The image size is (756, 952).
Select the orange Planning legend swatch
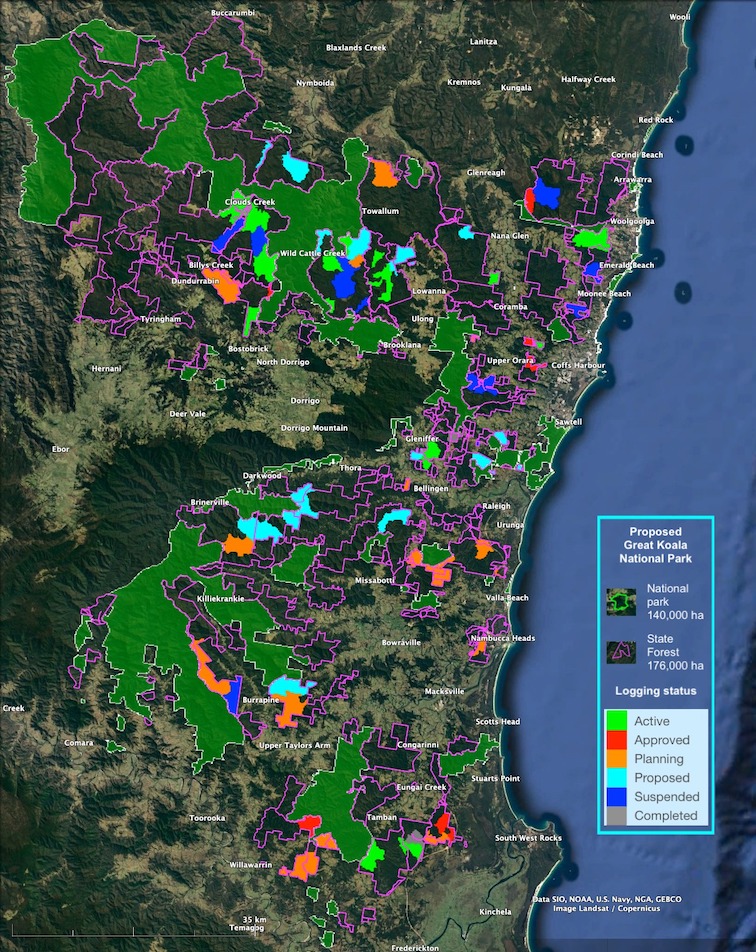click(616, 758)
